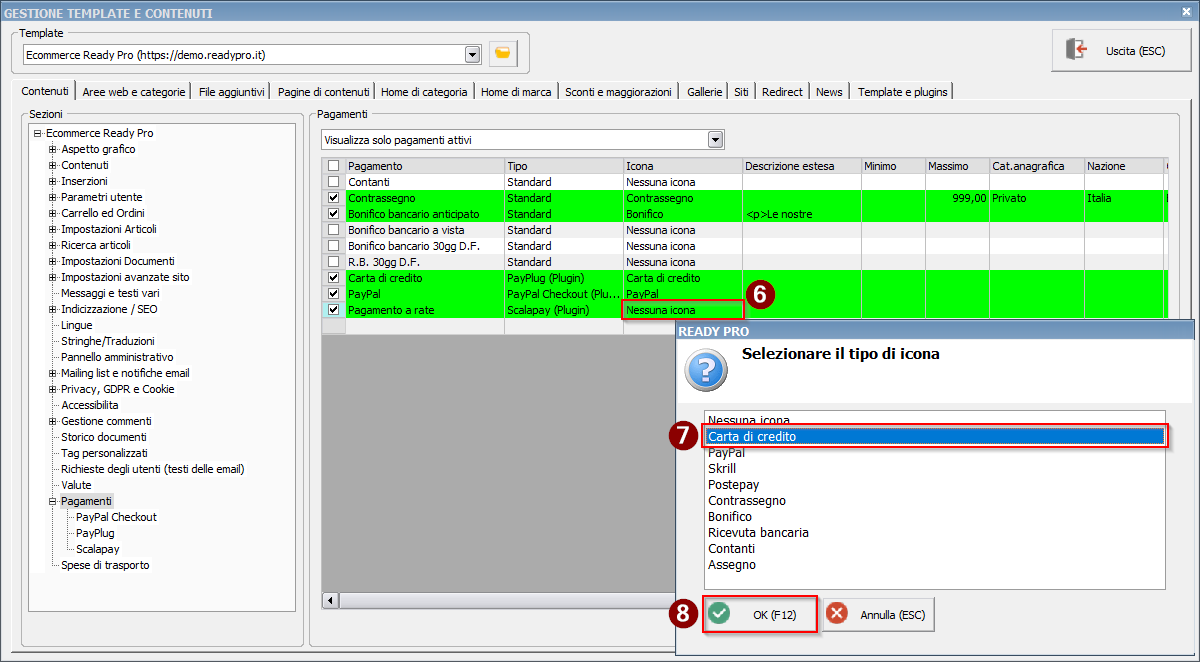Collapse the Pagamenti tree node
The height and width of the screenshot is (662, 1200).
click(53, 501)
